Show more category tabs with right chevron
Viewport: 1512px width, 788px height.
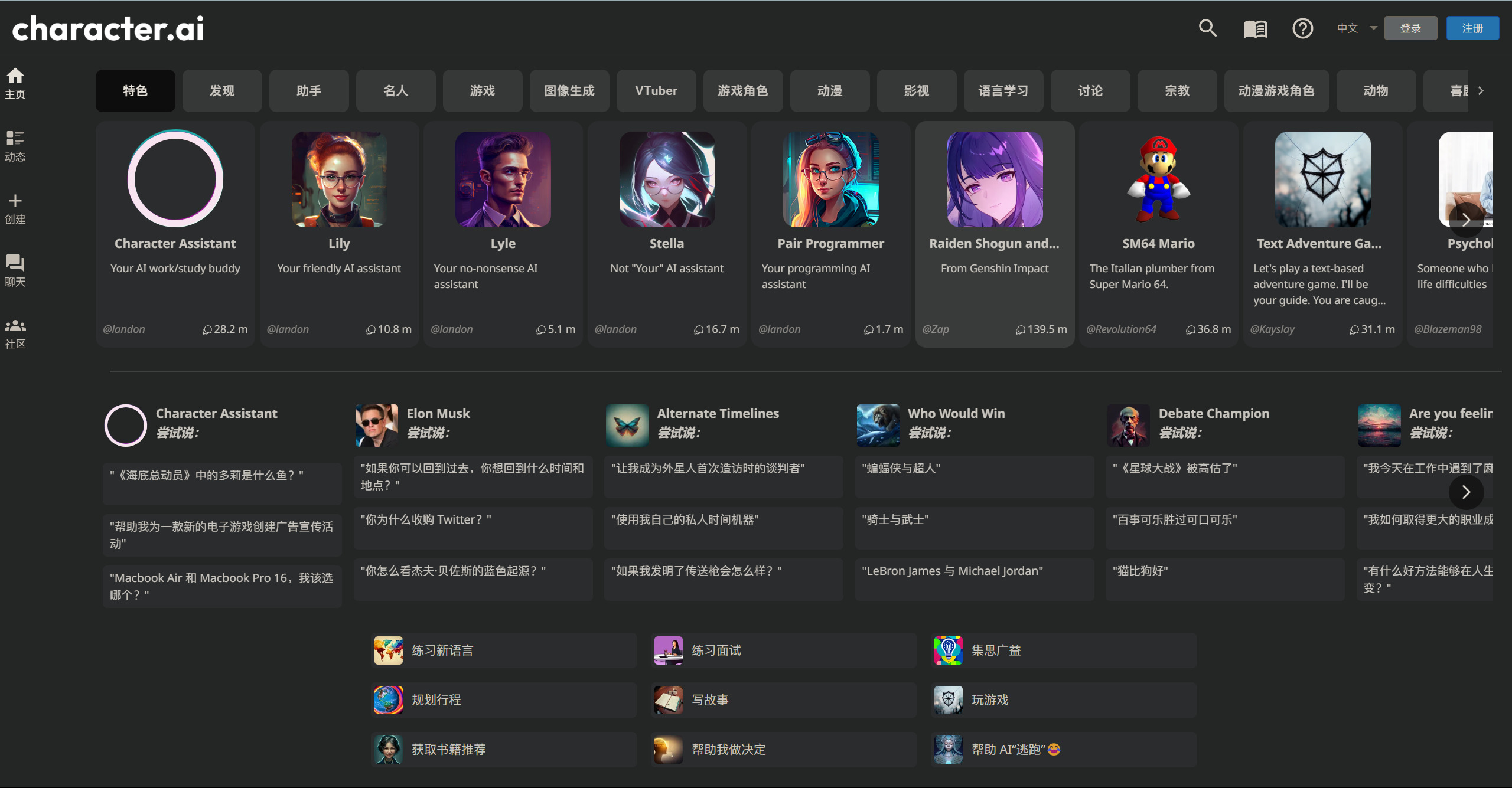1481,91
